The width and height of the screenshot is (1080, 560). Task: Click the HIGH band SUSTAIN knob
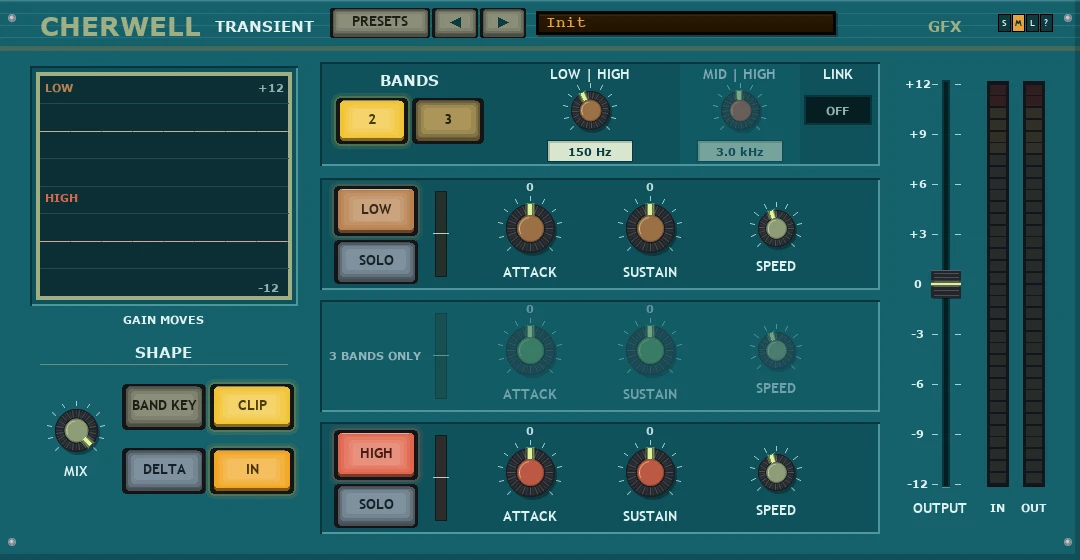pyautogui.click(x=650, y=473)
